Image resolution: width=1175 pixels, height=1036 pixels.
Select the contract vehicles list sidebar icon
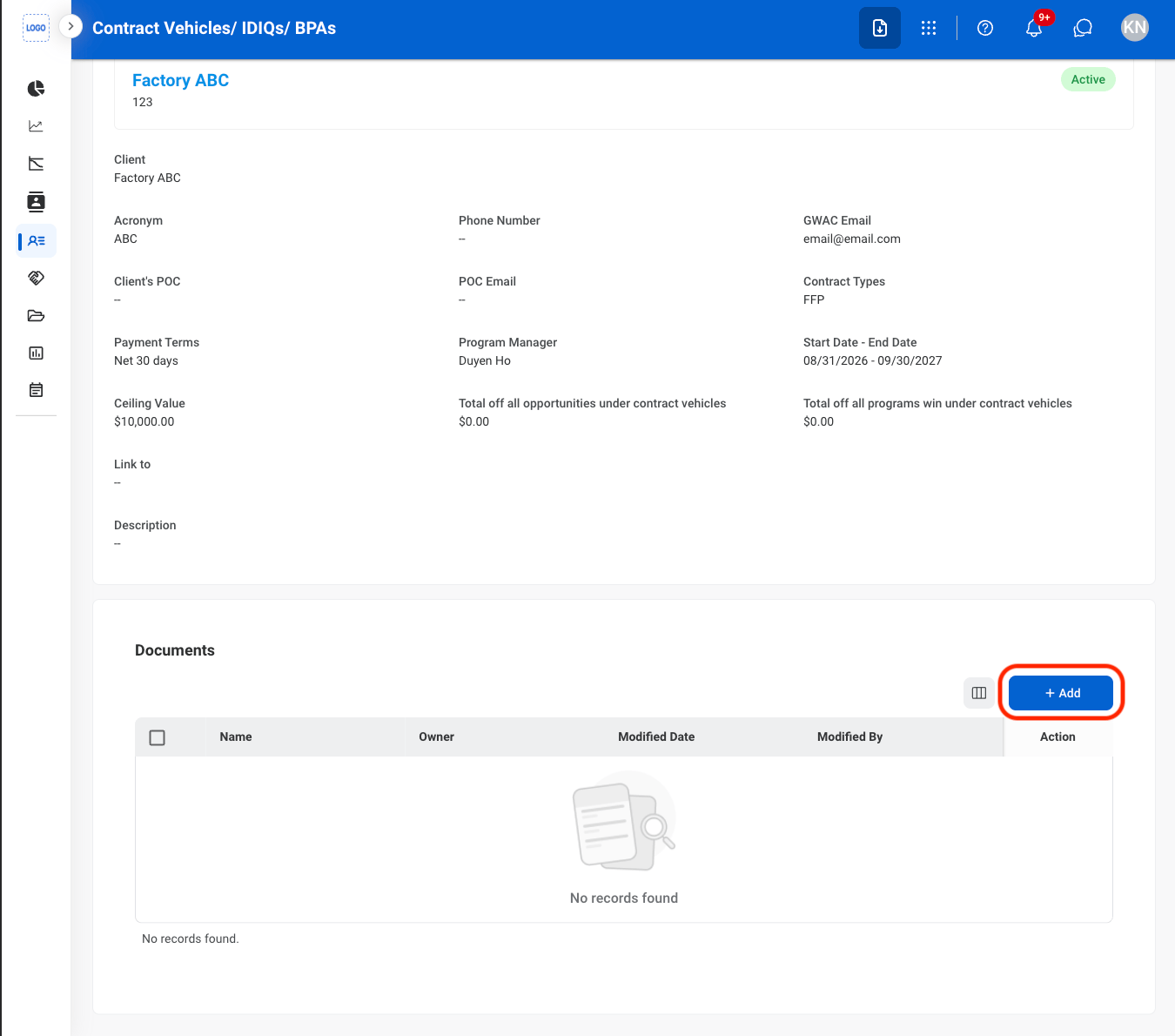tap(37, 241)
